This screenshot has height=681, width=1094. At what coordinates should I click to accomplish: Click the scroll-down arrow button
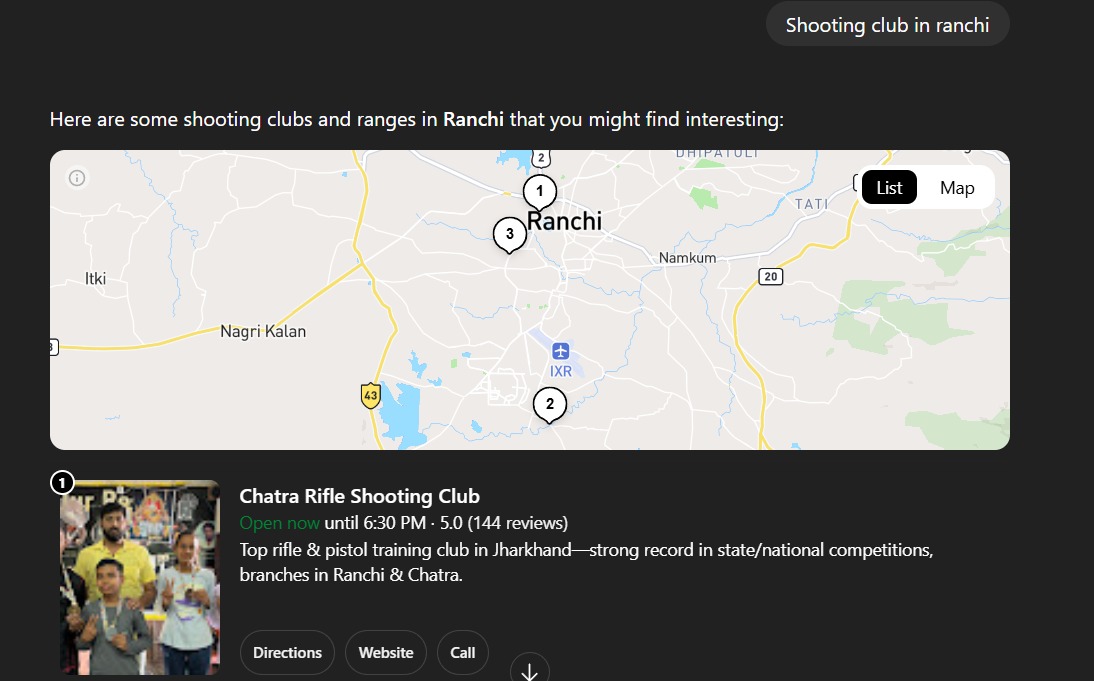(x=530, y=670)
